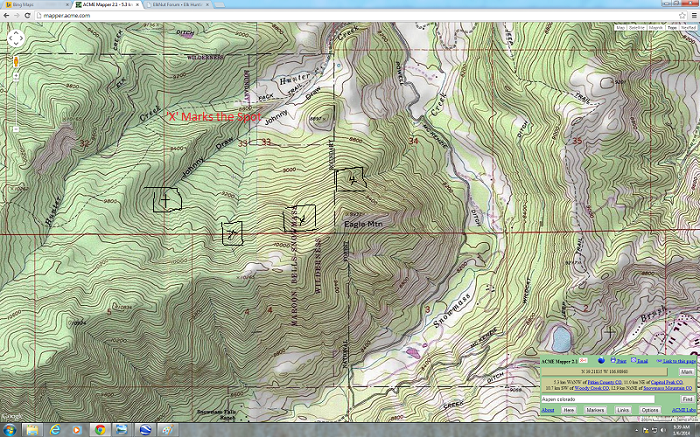Close the ElkNut Forum tab

tap(206, 4)
